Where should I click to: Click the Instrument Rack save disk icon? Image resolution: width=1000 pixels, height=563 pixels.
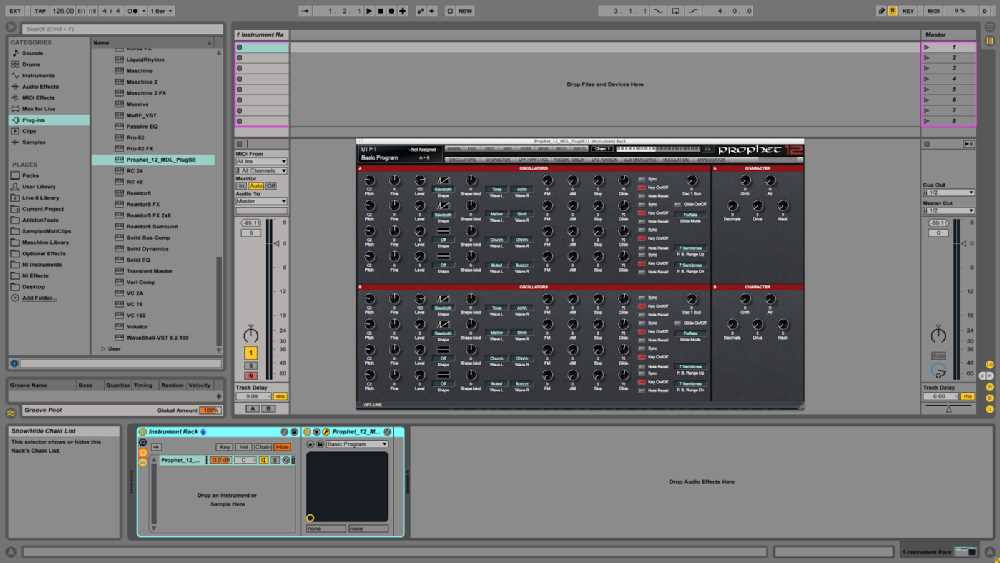point(294,432)
